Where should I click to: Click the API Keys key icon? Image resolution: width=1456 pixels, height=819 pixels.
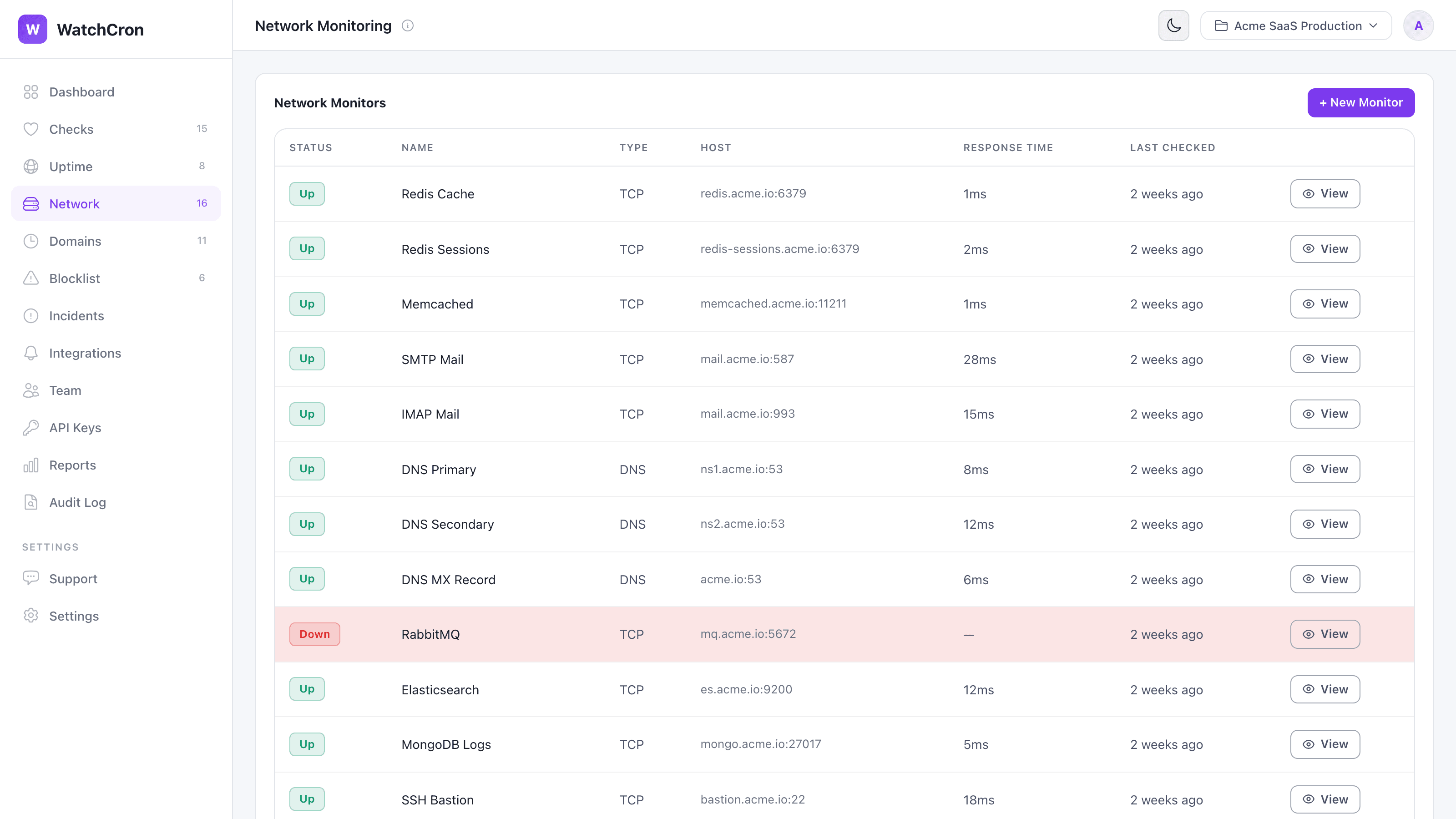[x=31, y=428]
